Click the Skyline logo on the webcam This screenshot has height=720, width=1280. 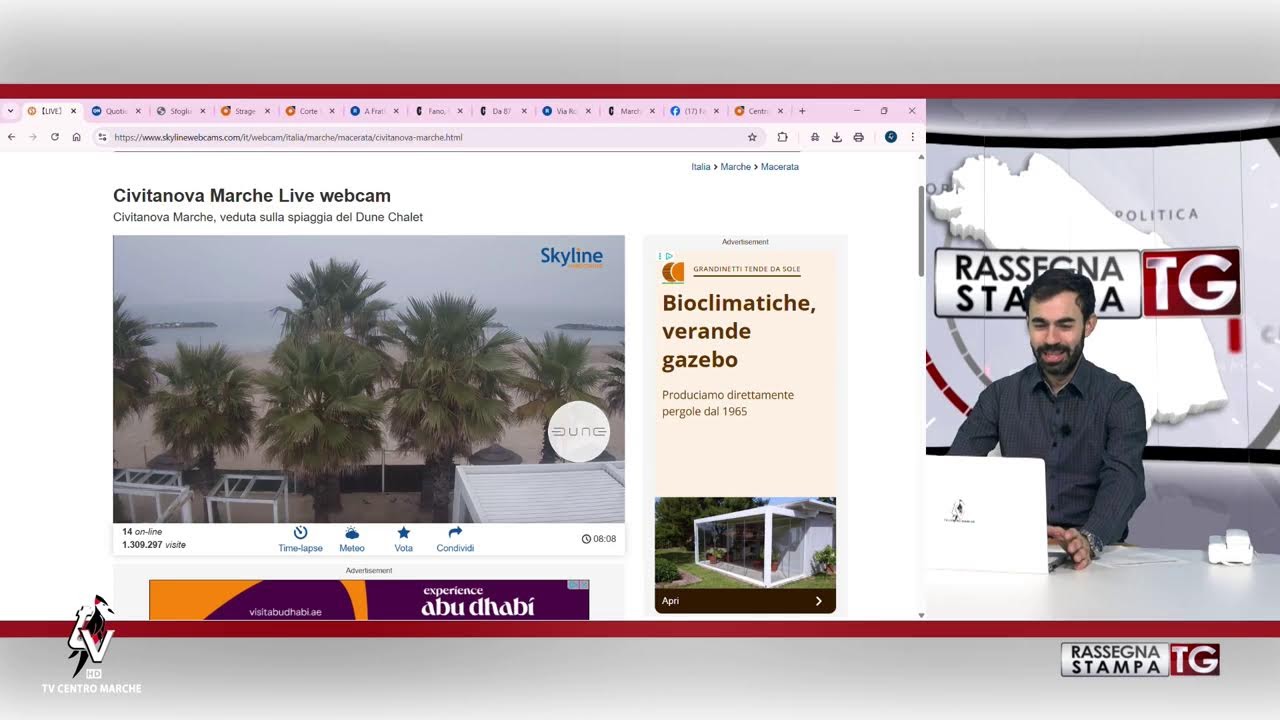coord(572,257)
